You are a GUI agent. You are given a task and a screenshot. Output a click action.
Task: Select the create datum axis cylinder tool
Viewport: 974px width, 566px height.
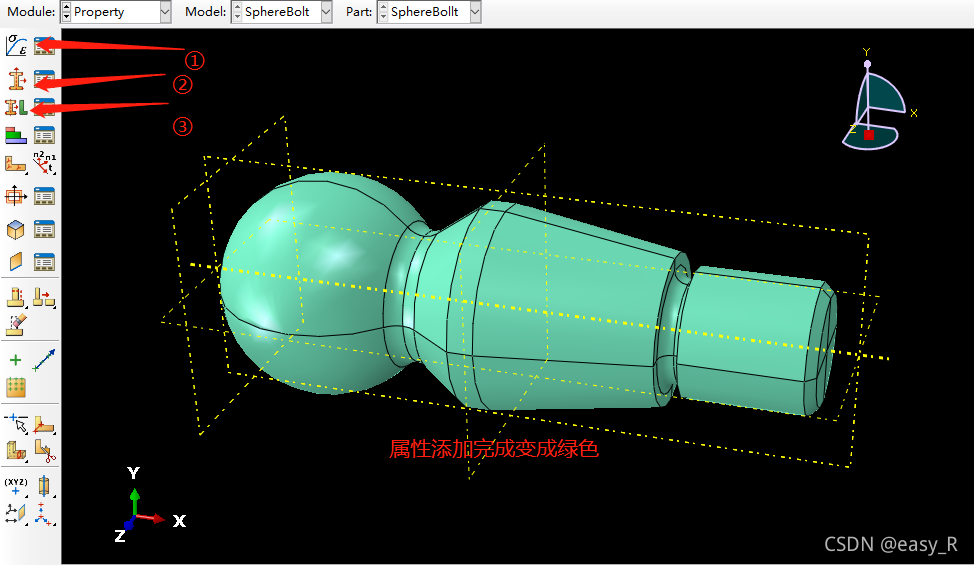tap(44, 486)
